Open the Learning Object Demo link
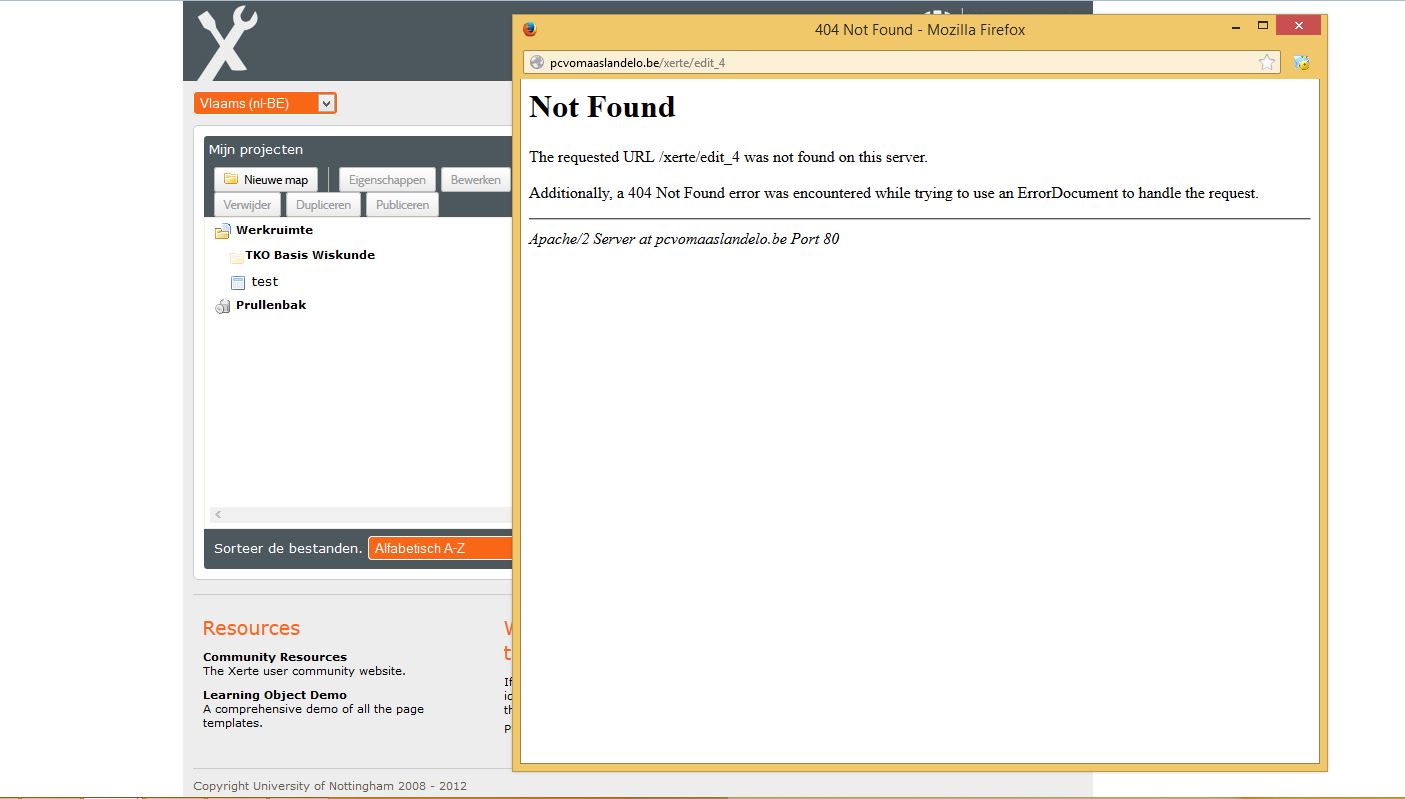1405x799 pixels. pos(275,695)
